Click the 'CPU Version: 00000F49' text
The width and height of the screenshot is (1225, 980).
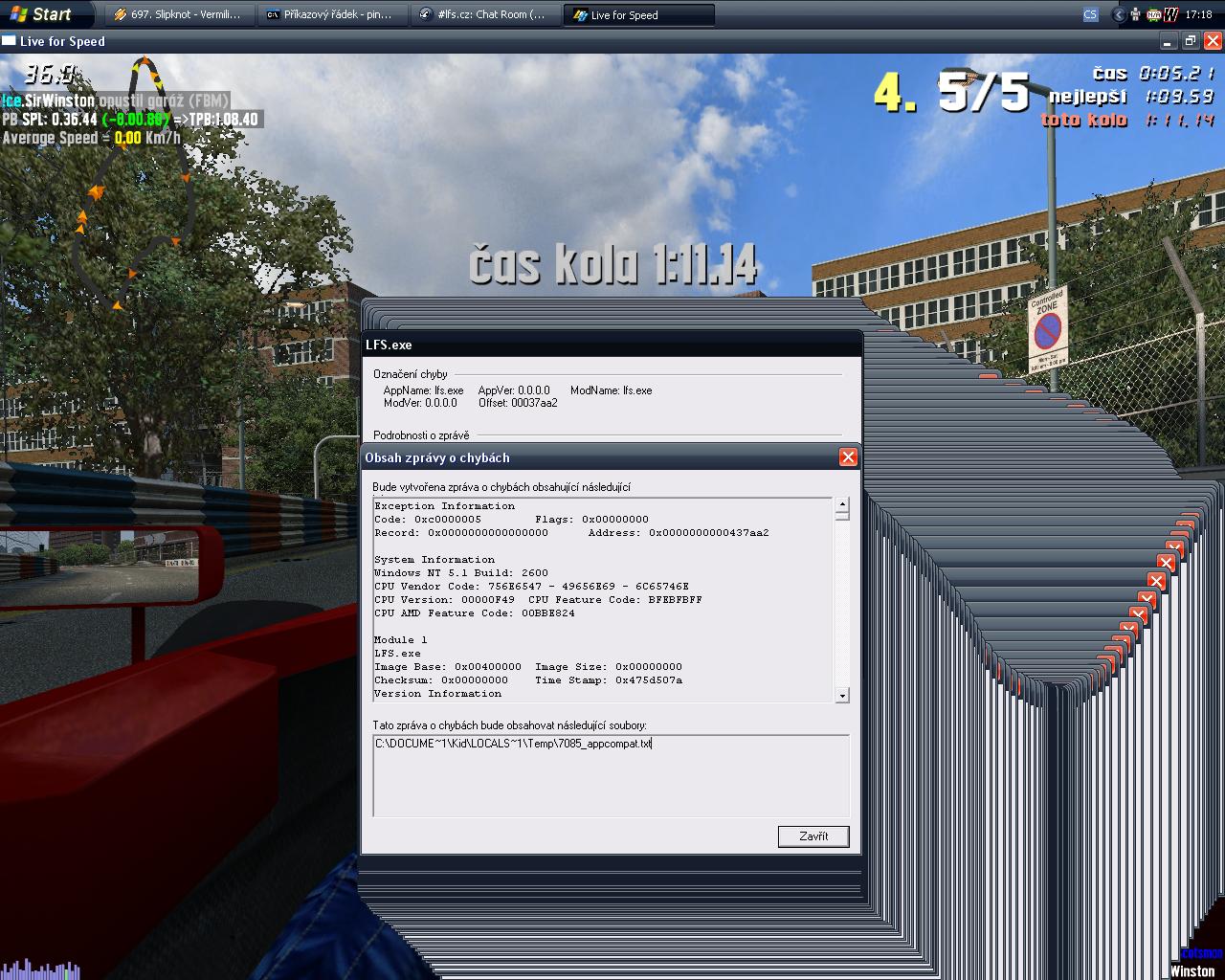(x=444, y=600)
